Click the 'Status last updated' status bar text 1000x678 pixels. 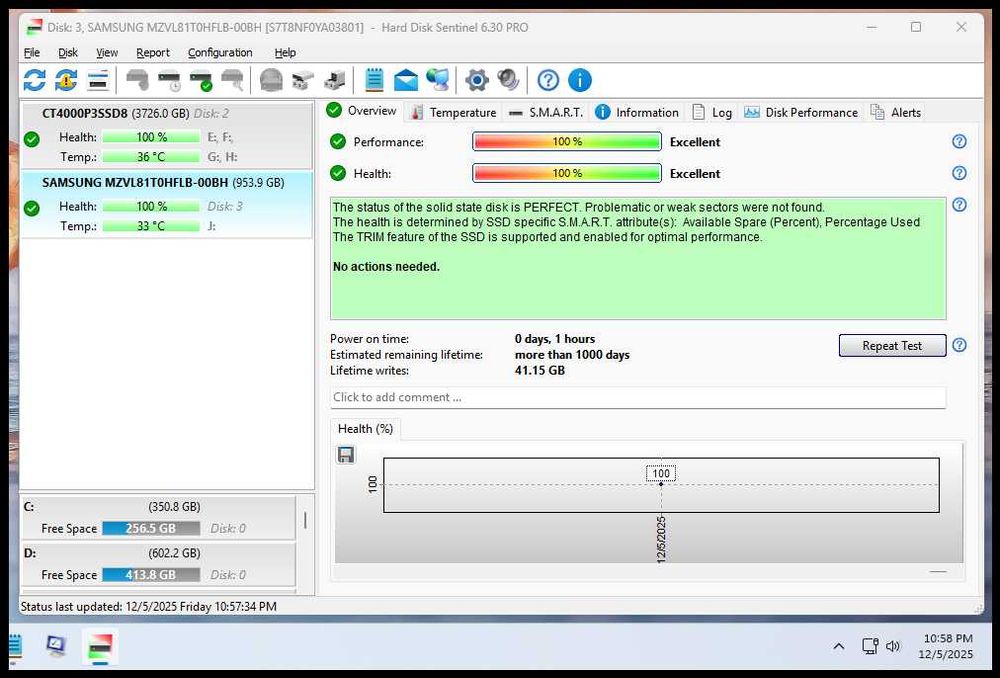[149, 607]
